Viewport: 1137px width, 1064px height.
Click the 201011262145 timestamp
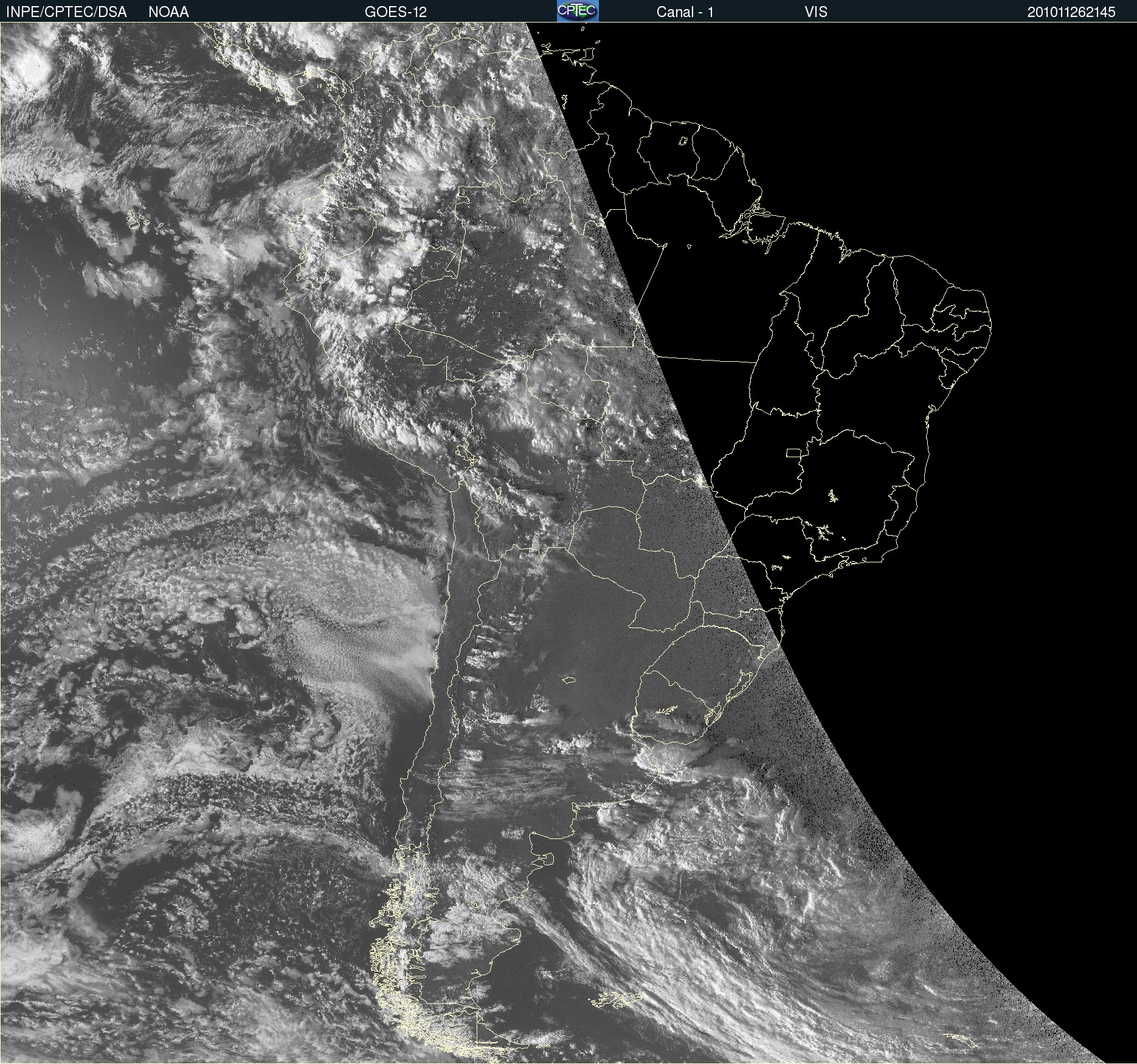point(1071,12)
